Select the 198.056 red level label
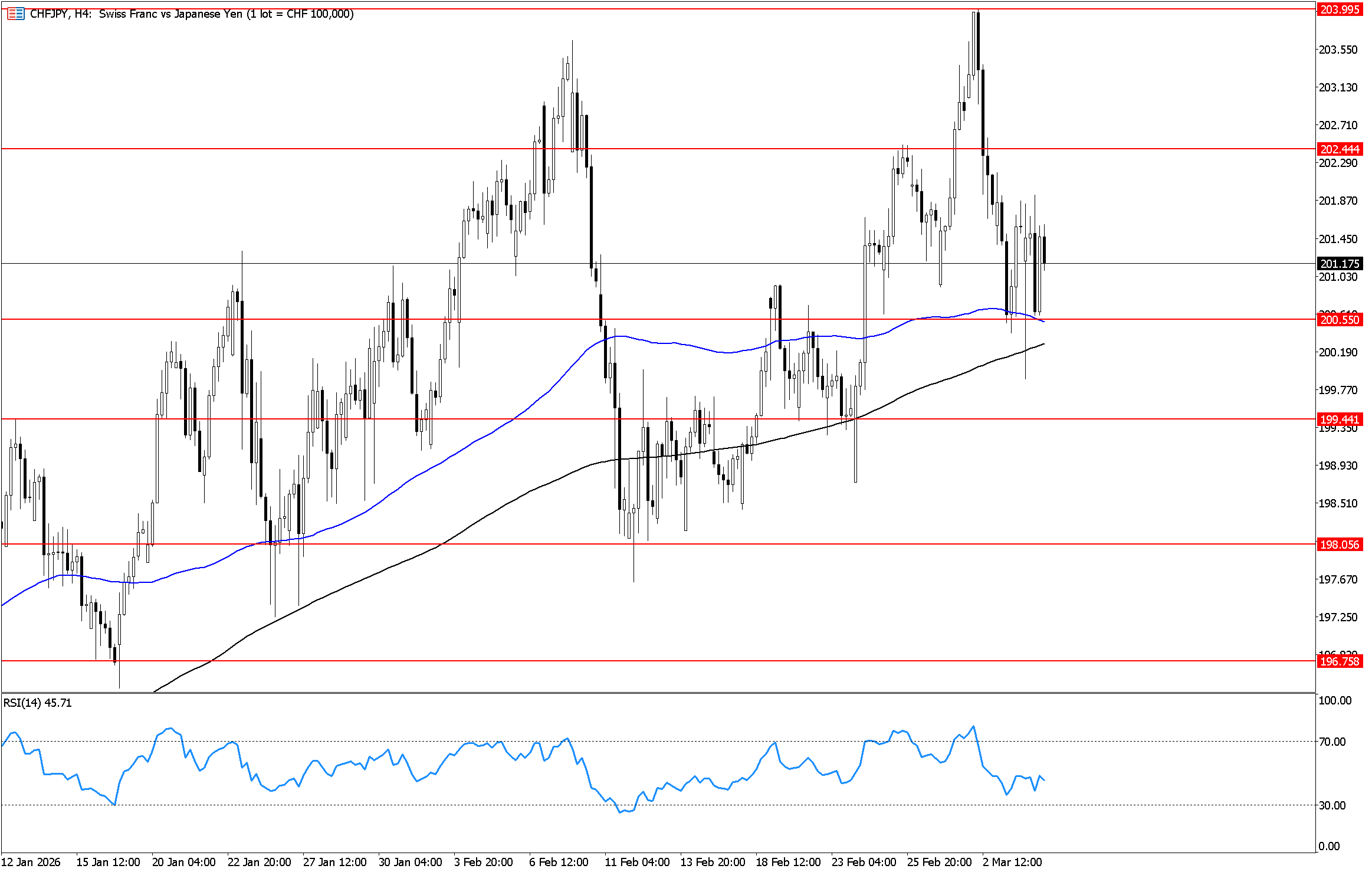This screenshot has height=872, width=1372. [x=1340, y=545]
